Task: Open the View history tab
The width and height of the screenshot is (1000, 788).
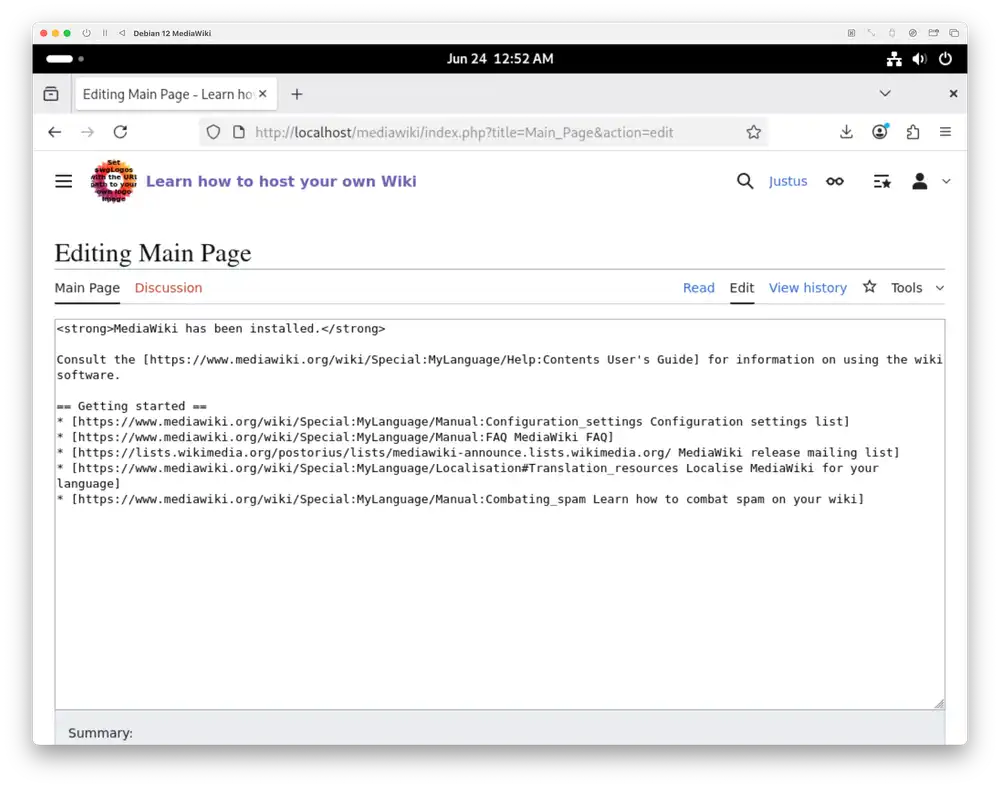Action: (807, 288)
